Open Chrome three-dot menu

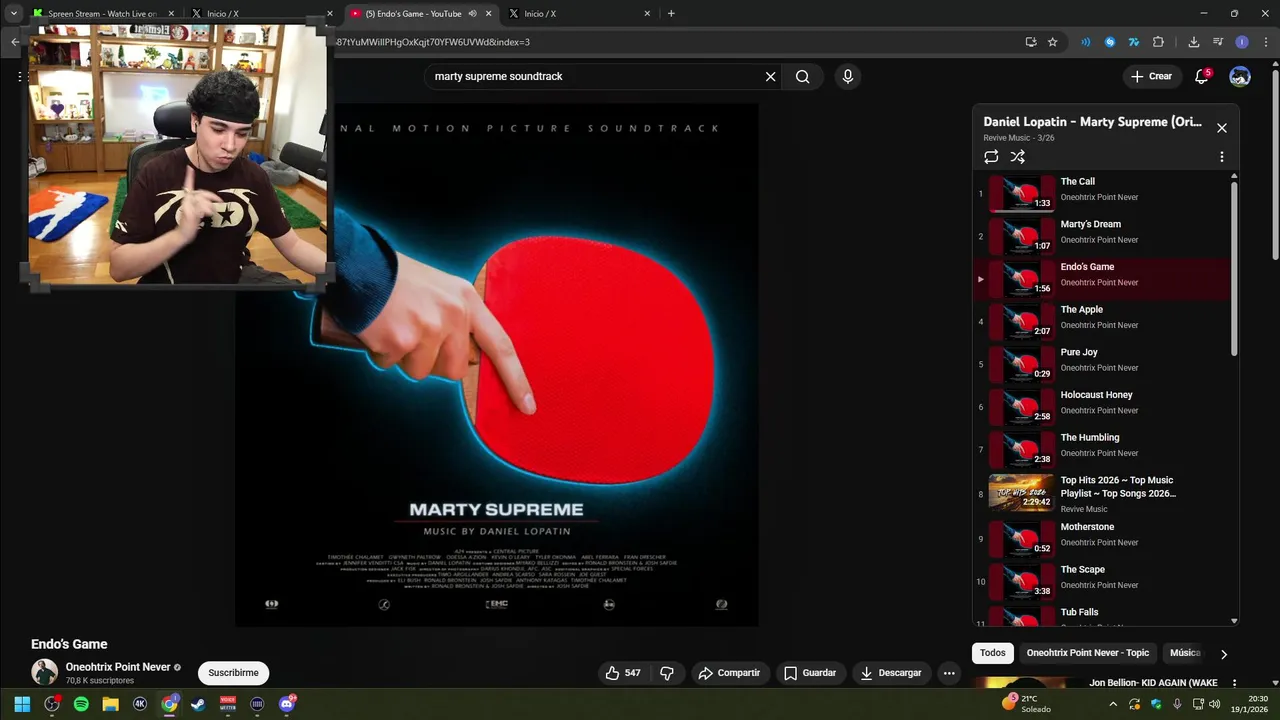(1266, 42)
